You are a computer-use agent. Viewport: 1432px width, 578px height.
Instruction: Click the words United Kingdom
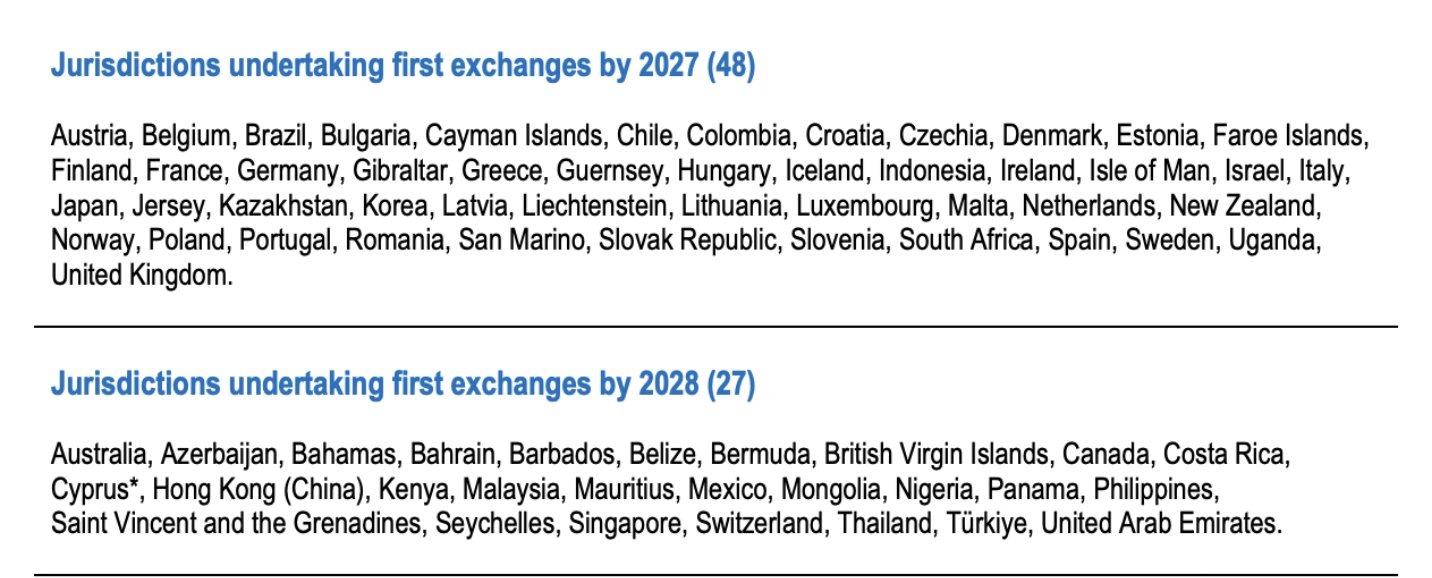tap(141, 277)
